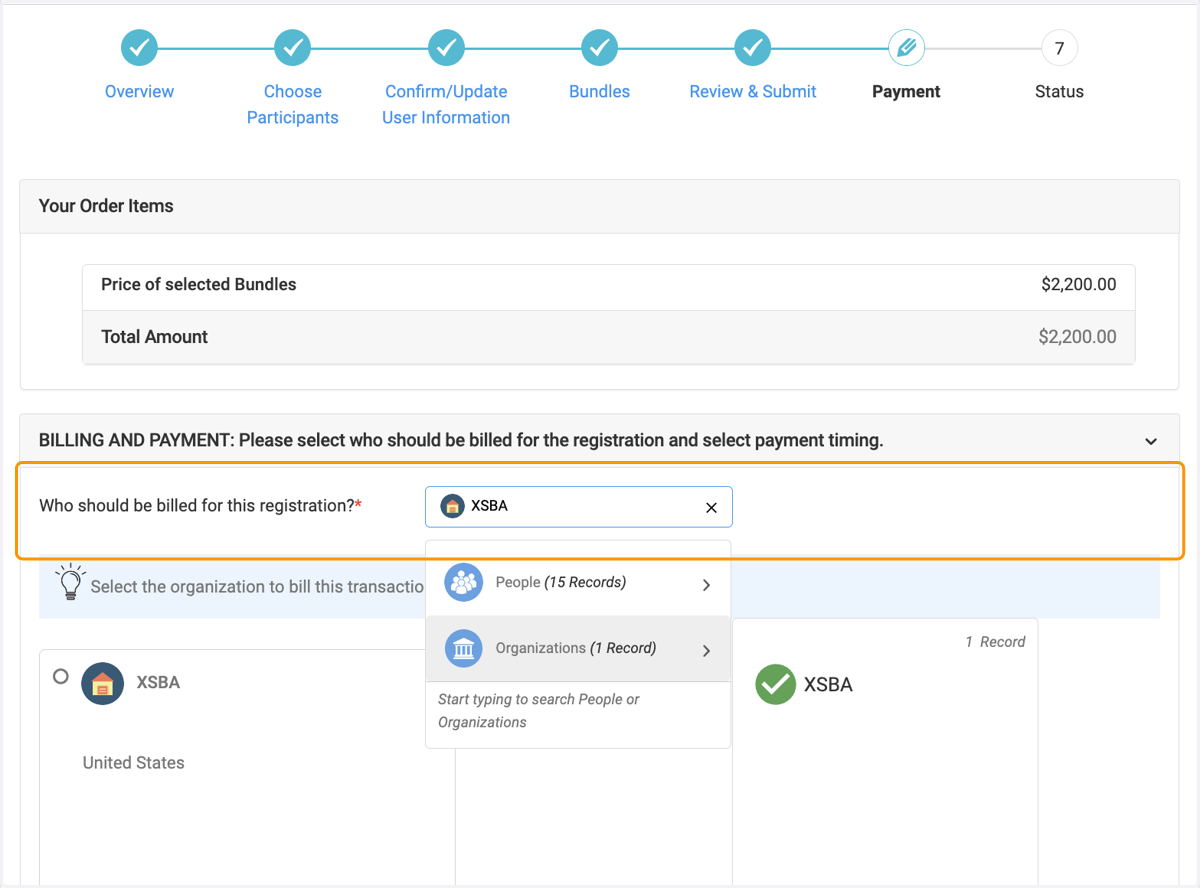Choose XSBA in the organization results panel

pyautogui.click(x=828, y=685)
